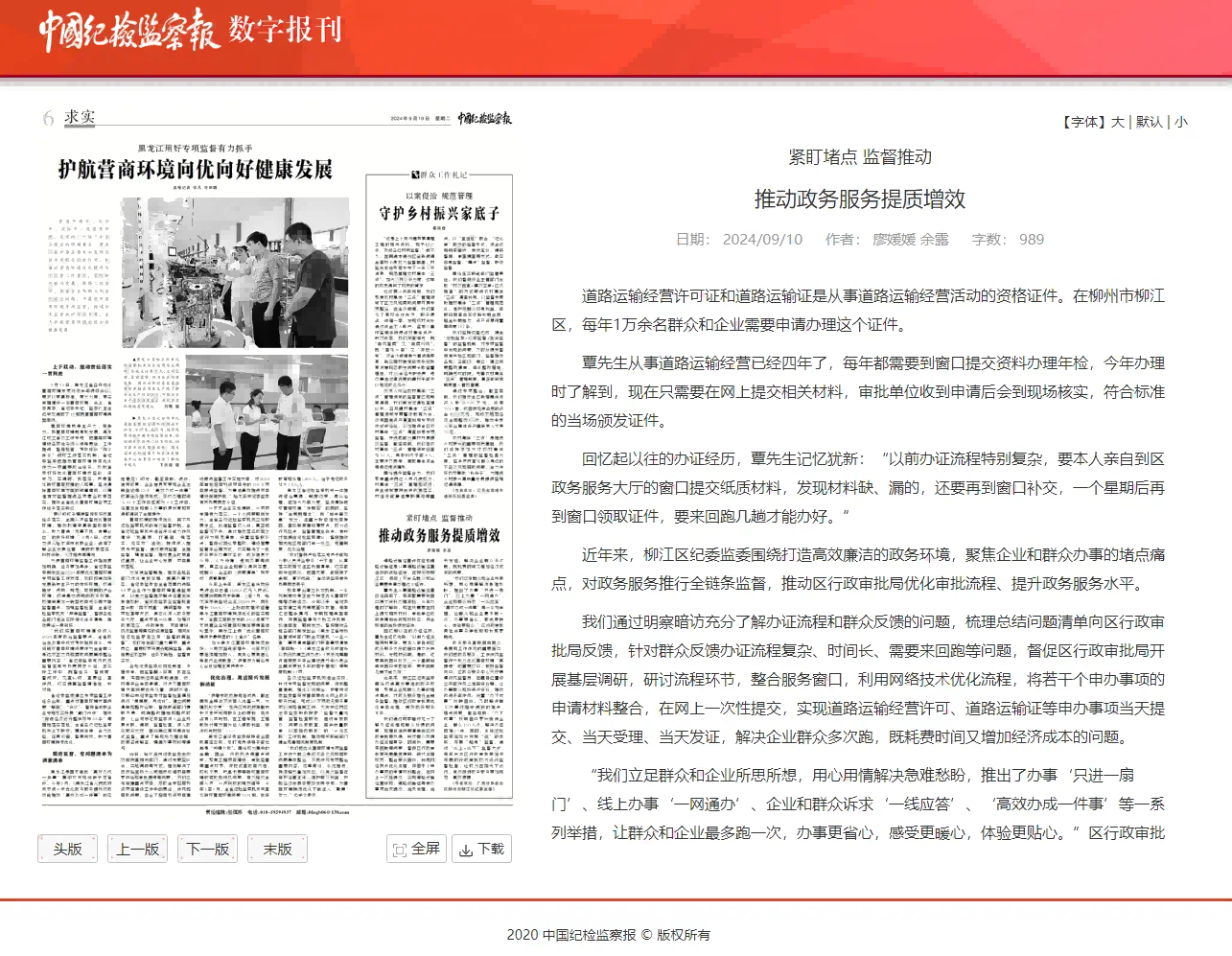Viewport: 1232px width, 956px height.
Task: Download the page using 下载 icon
Action: 481,849
